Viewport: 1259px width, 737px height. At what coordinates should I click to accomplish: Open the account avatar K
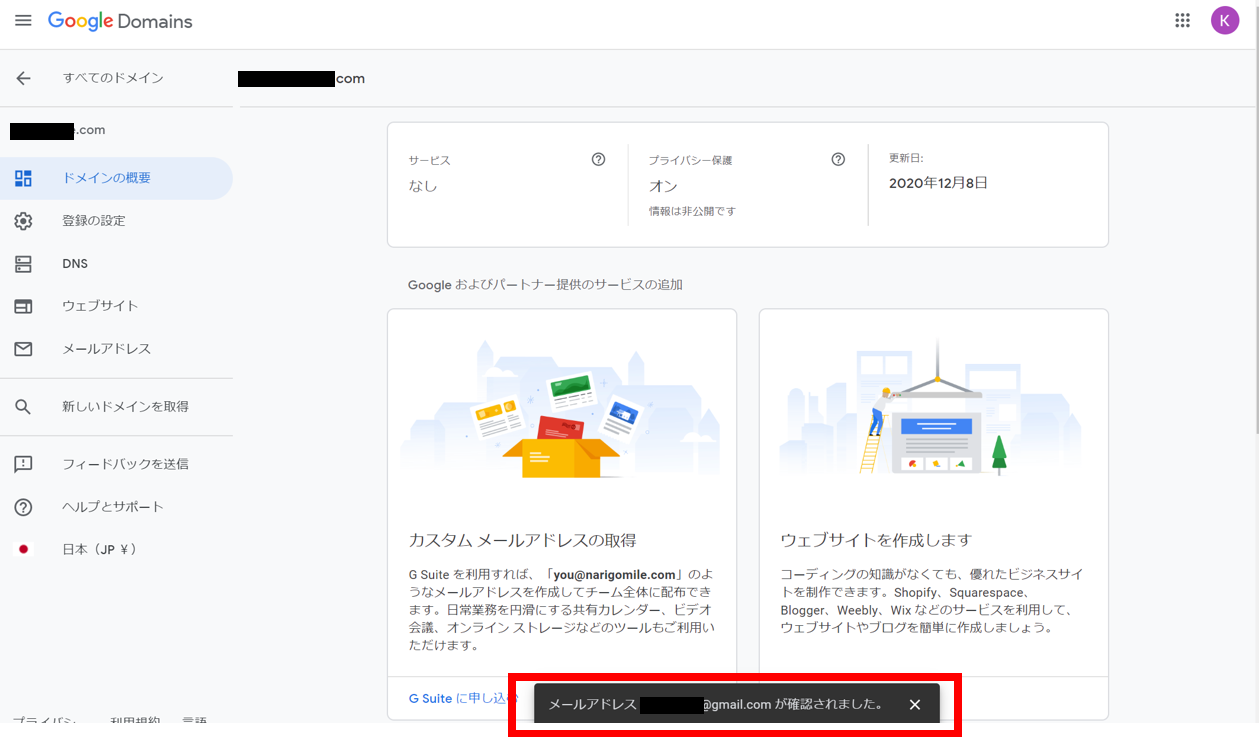click(x=1225, y=20)
